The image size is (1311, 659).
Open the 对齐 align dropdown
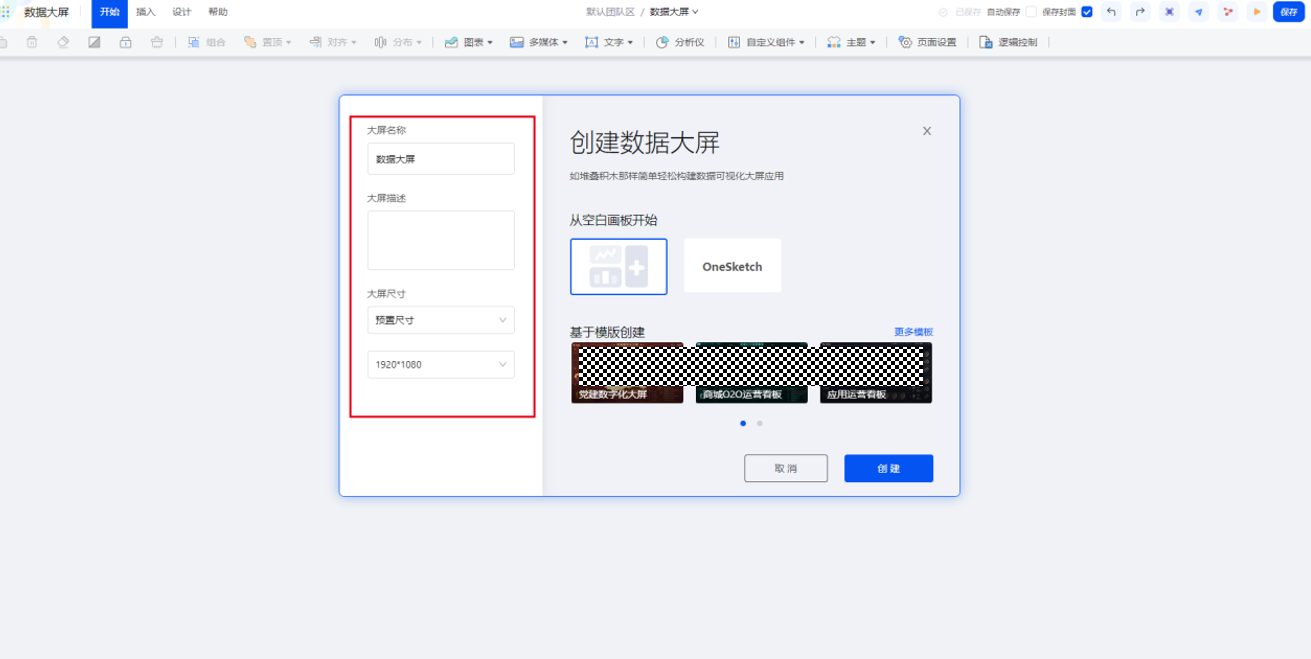coord(332,42)
